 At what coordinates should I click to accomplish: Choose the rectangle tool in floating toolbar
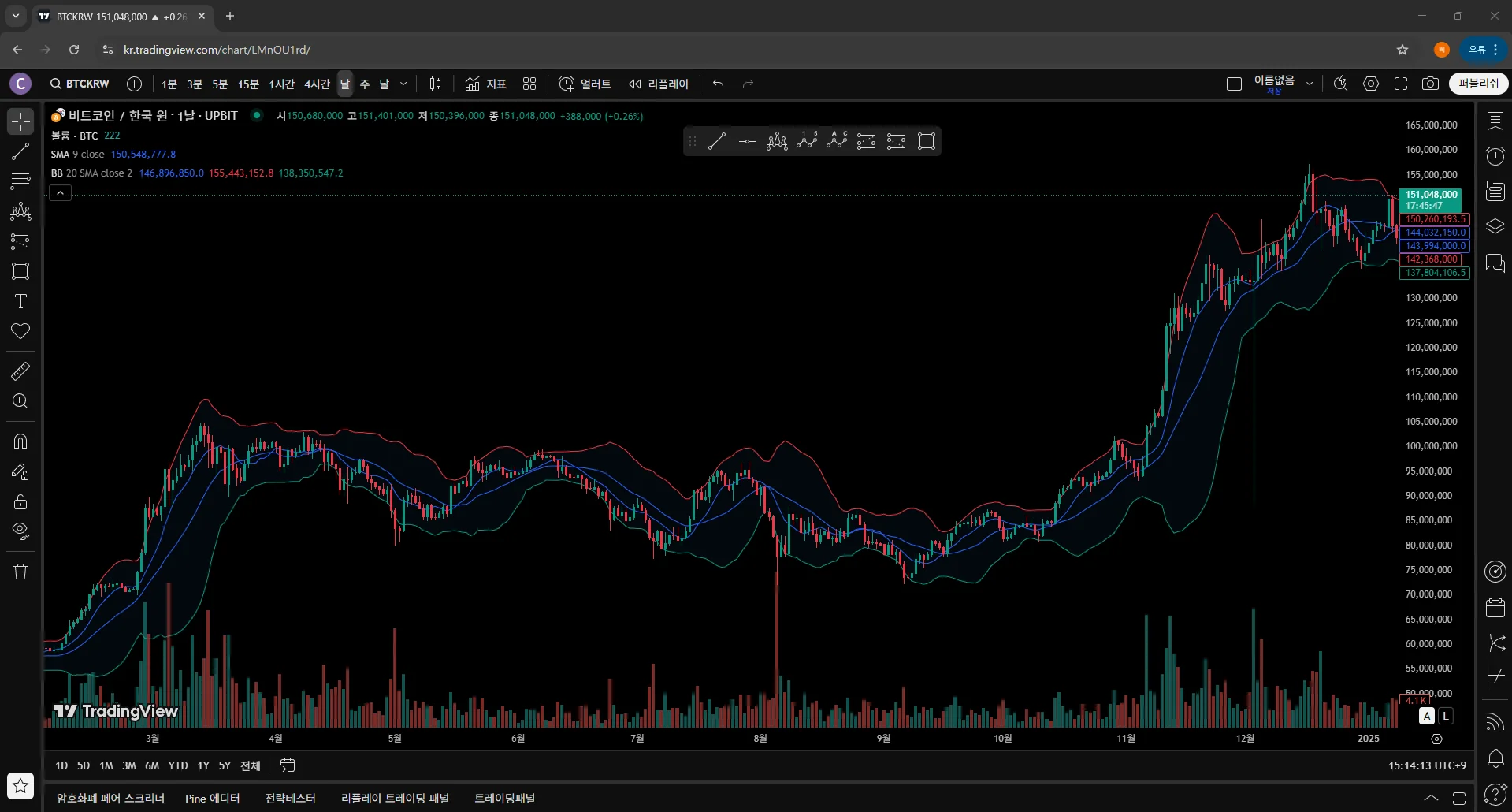(927, 141)
